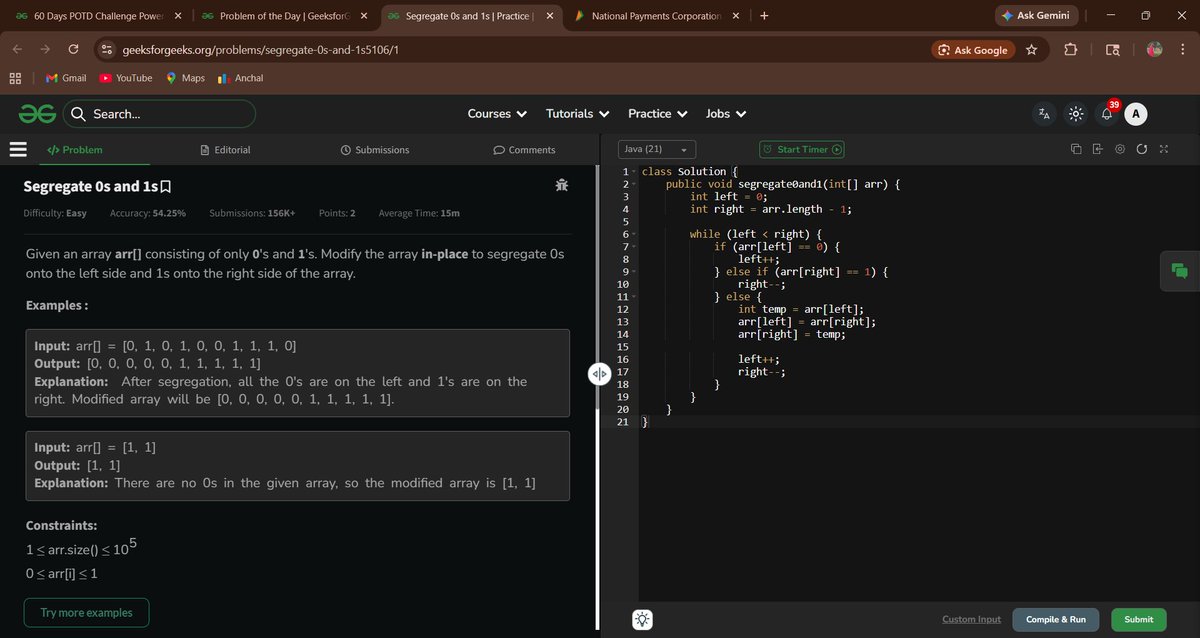Click the translate language icon
The height and width of the screenshot is (638, 1200).
1044,114
